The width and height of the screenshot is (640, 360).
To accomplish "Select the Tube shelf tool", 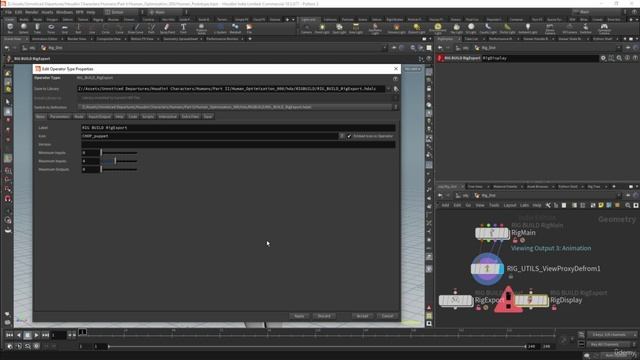I will tap(37, 28).
